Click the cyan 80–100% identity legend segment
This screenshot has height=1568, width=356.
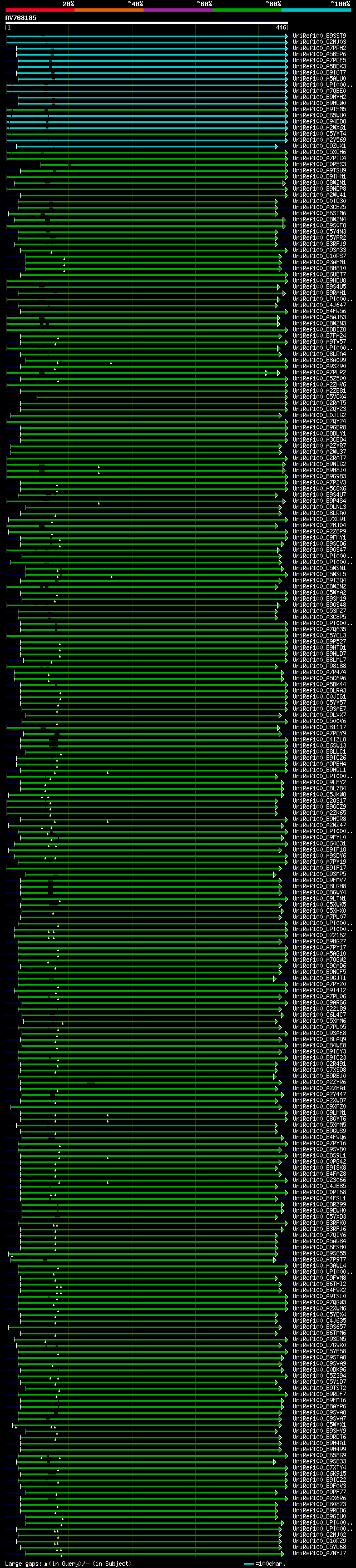(316, 10)
